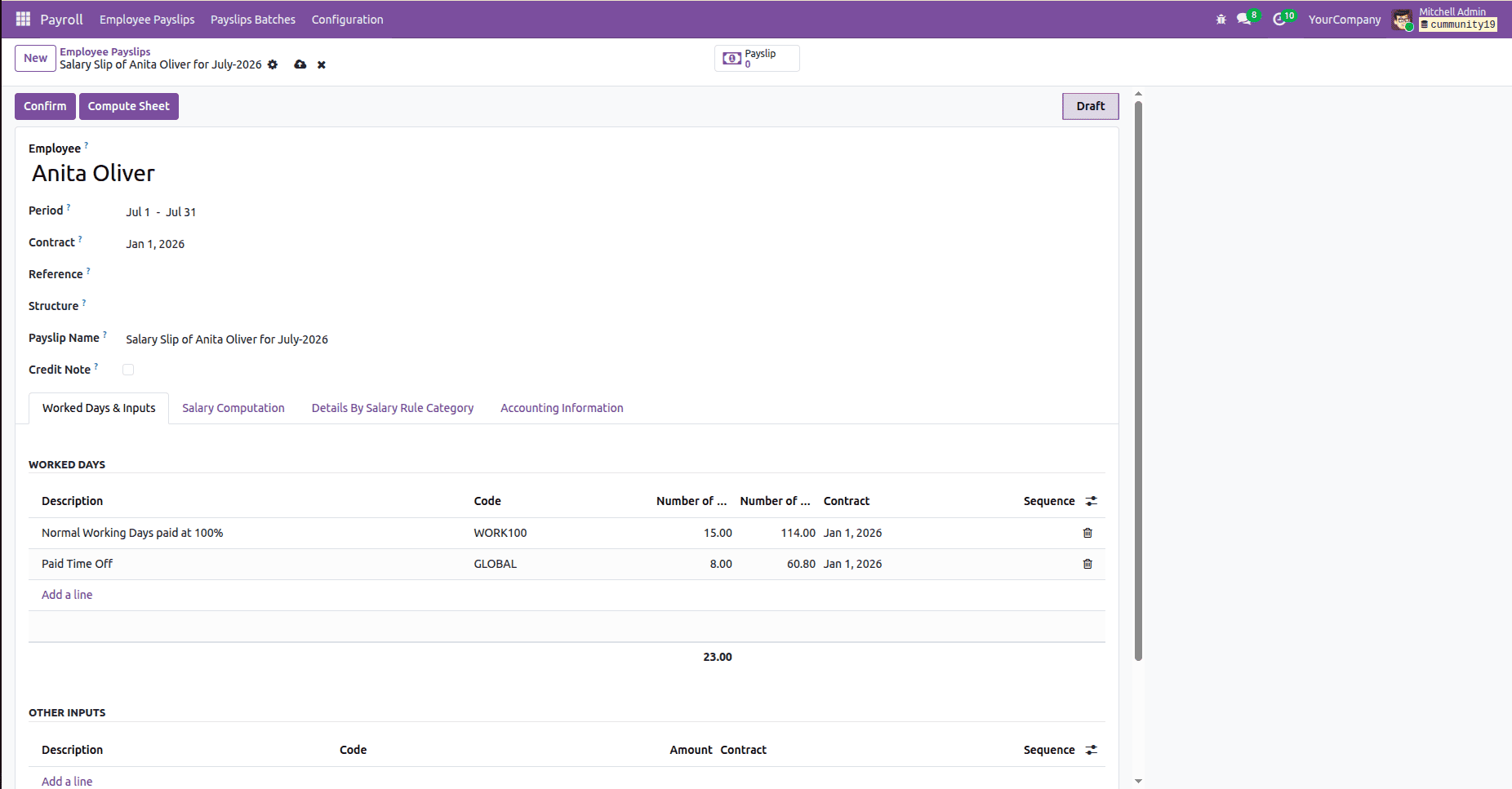Sort Worked Days by Code column
This screenshot has width=1512, height=789.
point(487,501)
